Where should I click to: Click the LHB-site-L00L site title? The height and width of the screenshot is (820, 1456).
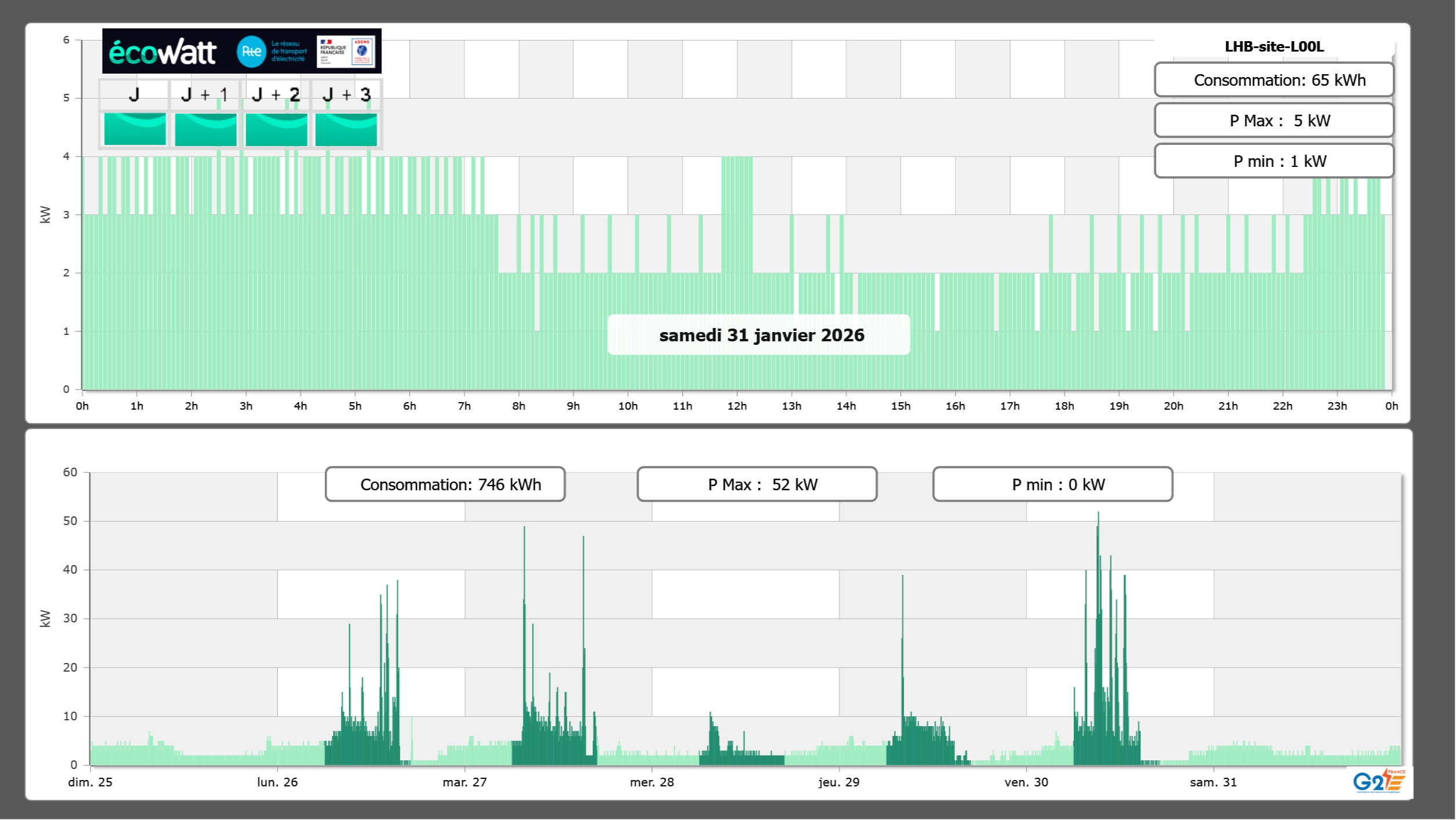point(1273,46)
